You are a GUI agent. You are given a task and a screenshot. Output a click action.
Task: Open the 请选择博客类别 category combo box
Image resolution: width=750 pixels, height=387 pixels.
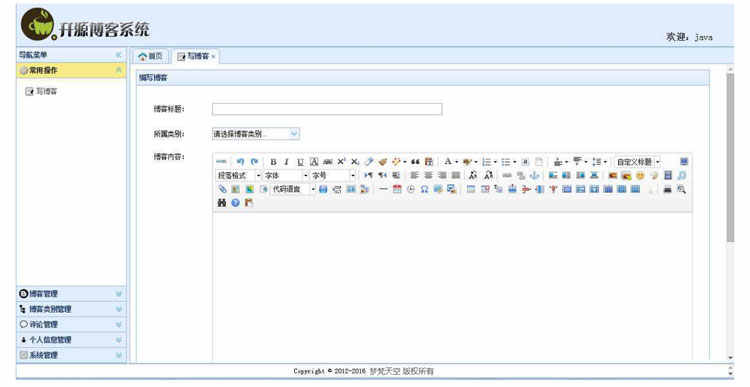point(255,134)
